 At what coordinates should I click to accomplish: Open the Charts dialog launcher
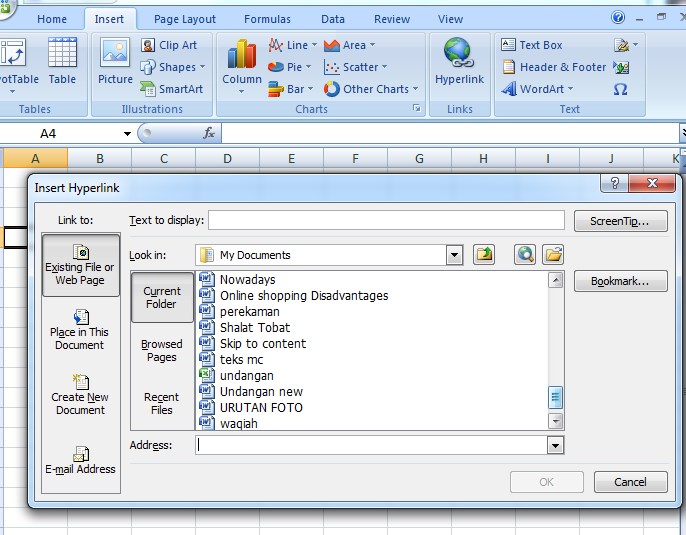click(x=417, y=108)
